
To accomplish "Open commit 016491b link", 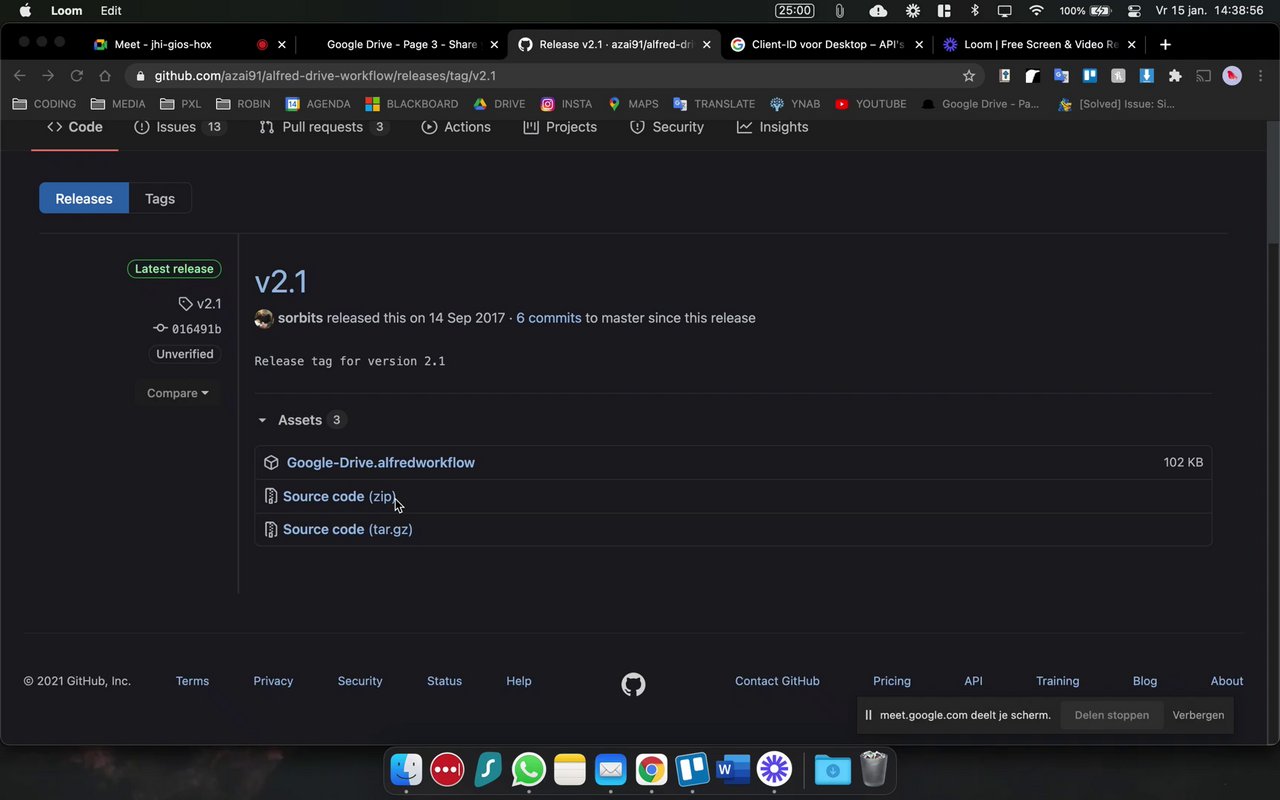I will click(196, 329).
